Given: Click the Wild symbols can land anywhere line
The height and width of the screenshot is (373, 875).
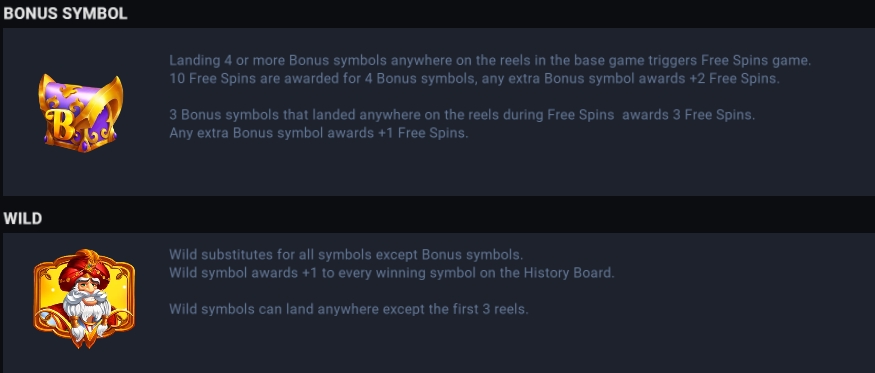Looking at the screenshot, I should pos(348,309).
